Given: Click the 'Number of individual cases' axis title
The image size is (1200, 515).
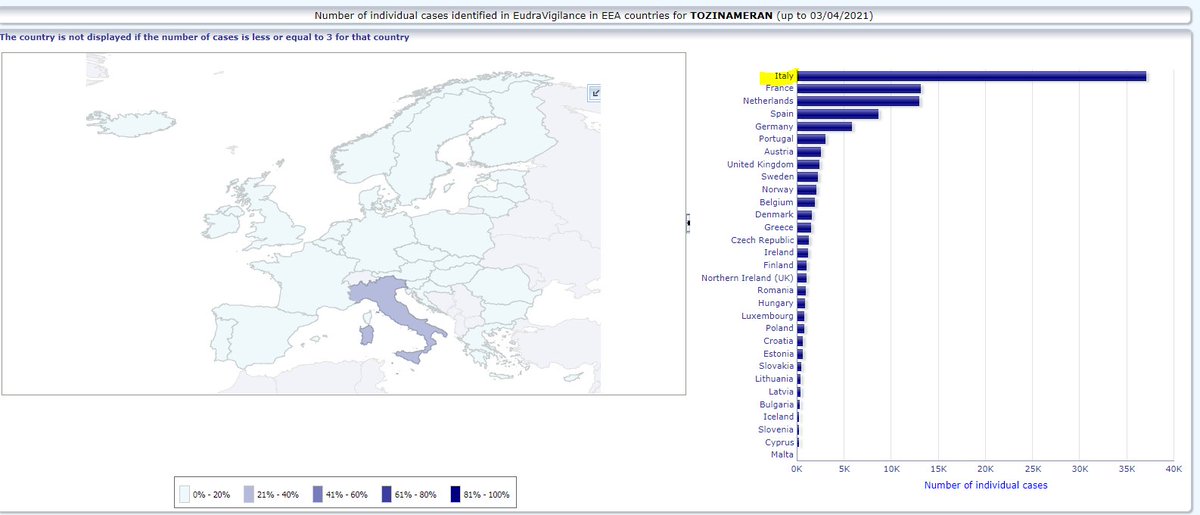Looking at the screenshot, I should click(x=986, y=485).
